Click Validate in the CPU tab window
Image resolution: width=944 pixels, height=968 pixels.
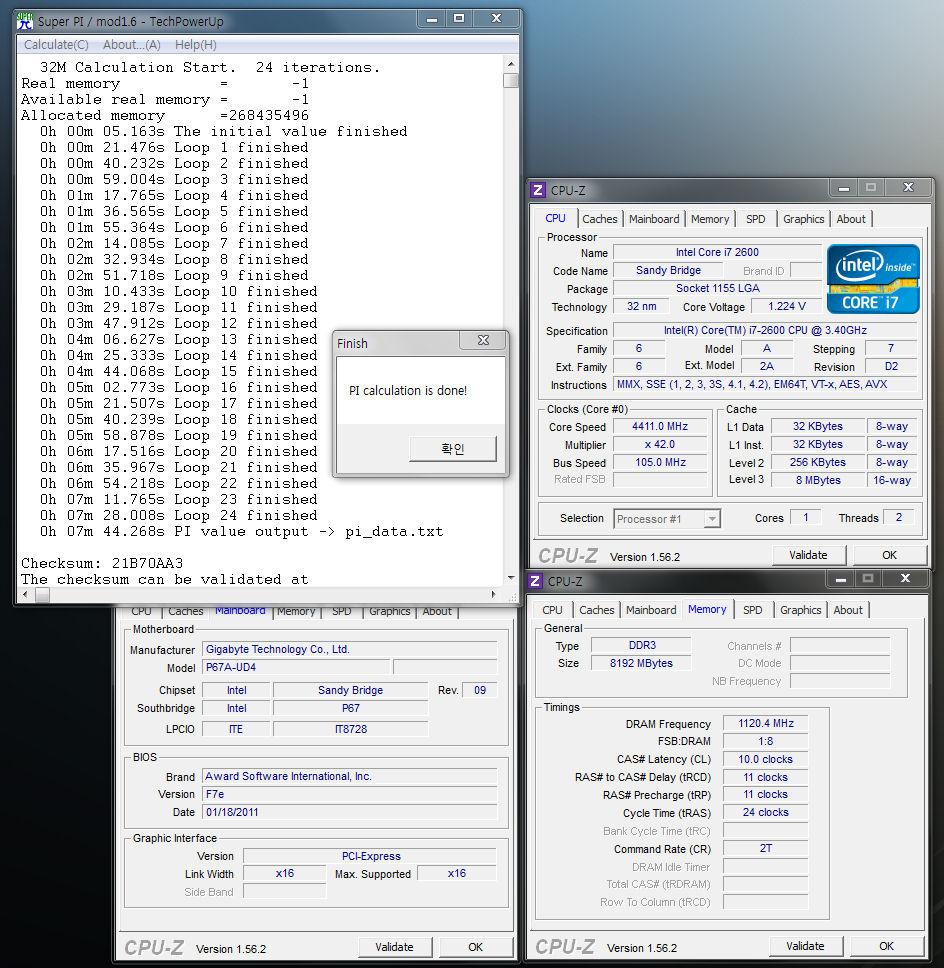808,555
